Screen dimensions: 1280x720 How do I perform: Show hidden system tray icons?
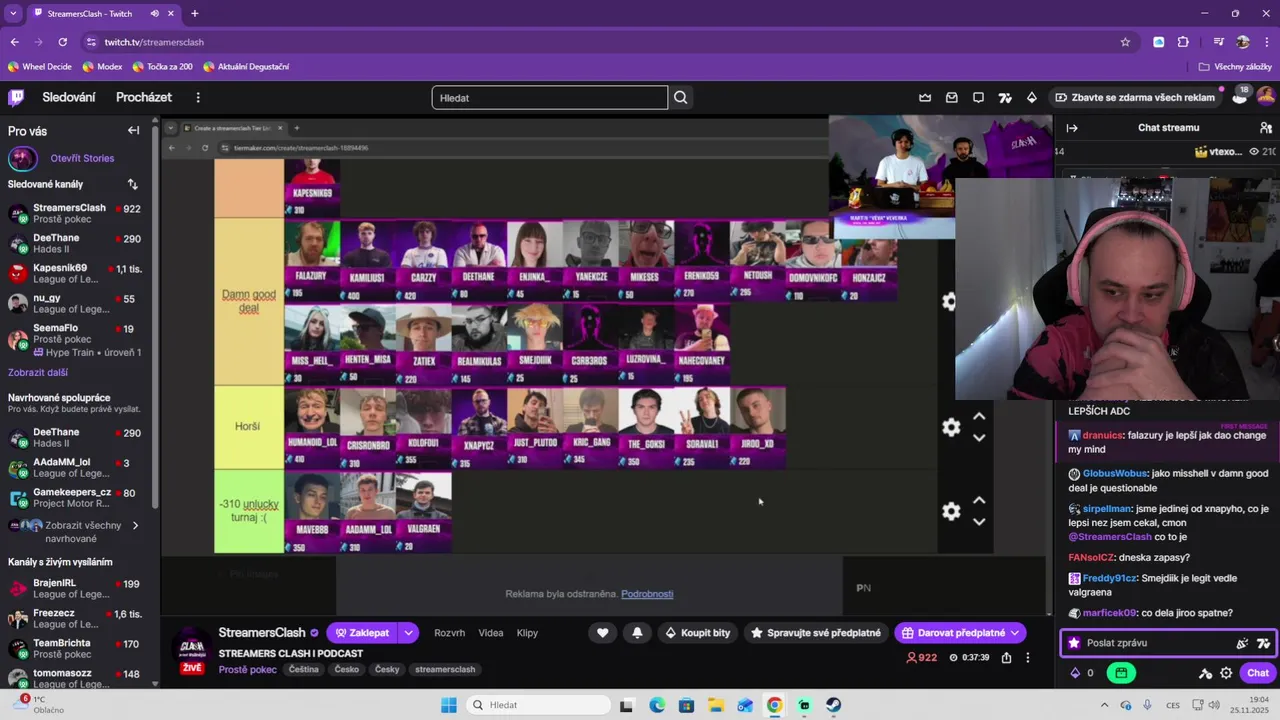click(x=1106, y=705)
